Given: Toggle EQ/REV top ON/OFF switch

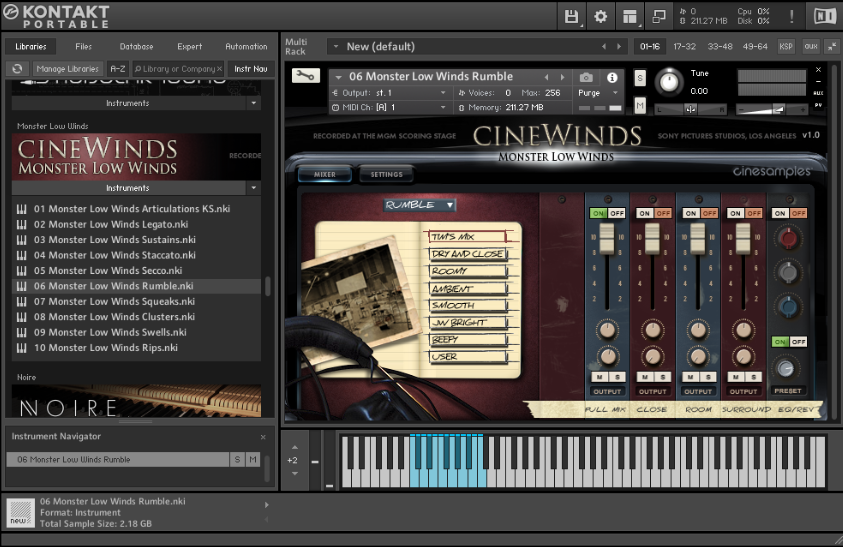Looking at the screenshot, I should tap(789, 214).
